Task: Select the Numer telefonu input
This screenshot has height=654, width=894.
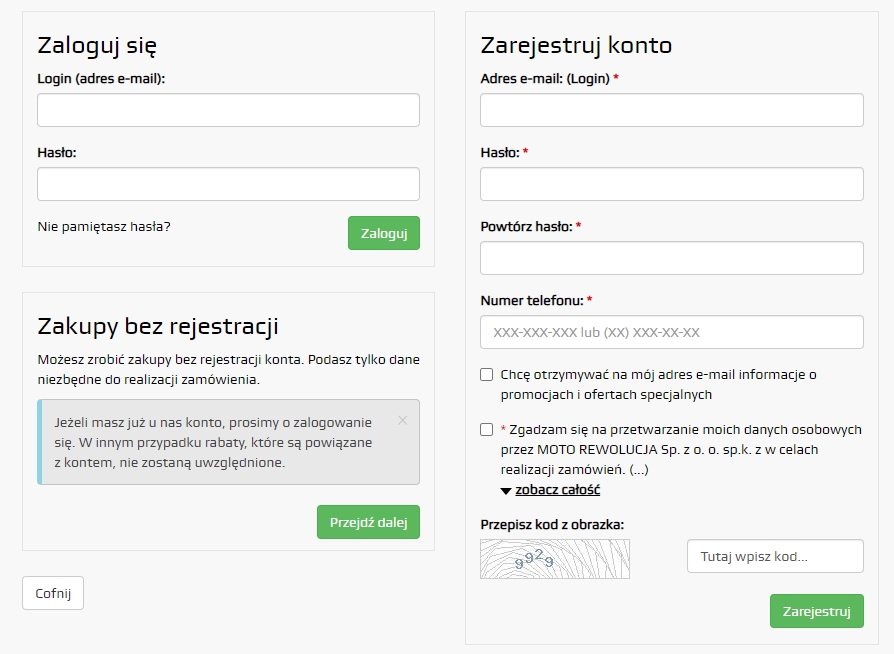Action: pos(672,332)
